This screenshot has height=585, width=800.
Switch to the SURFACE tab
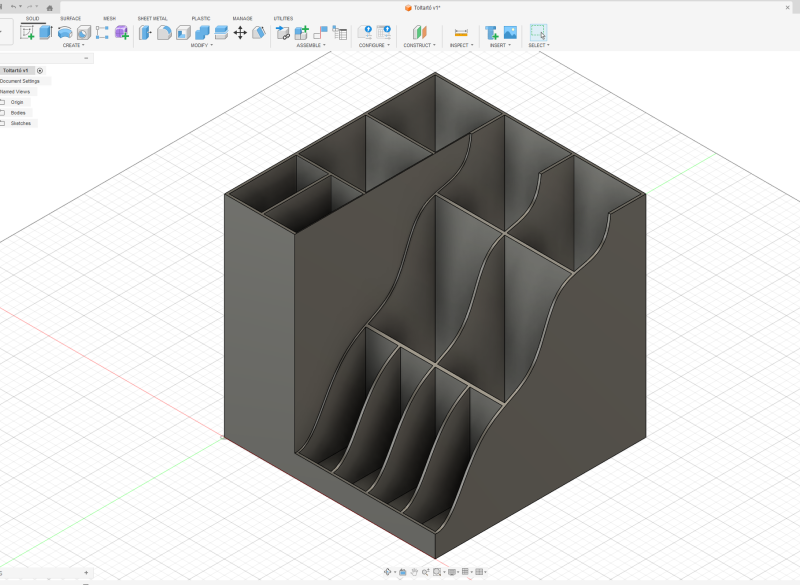coord(70,18)
